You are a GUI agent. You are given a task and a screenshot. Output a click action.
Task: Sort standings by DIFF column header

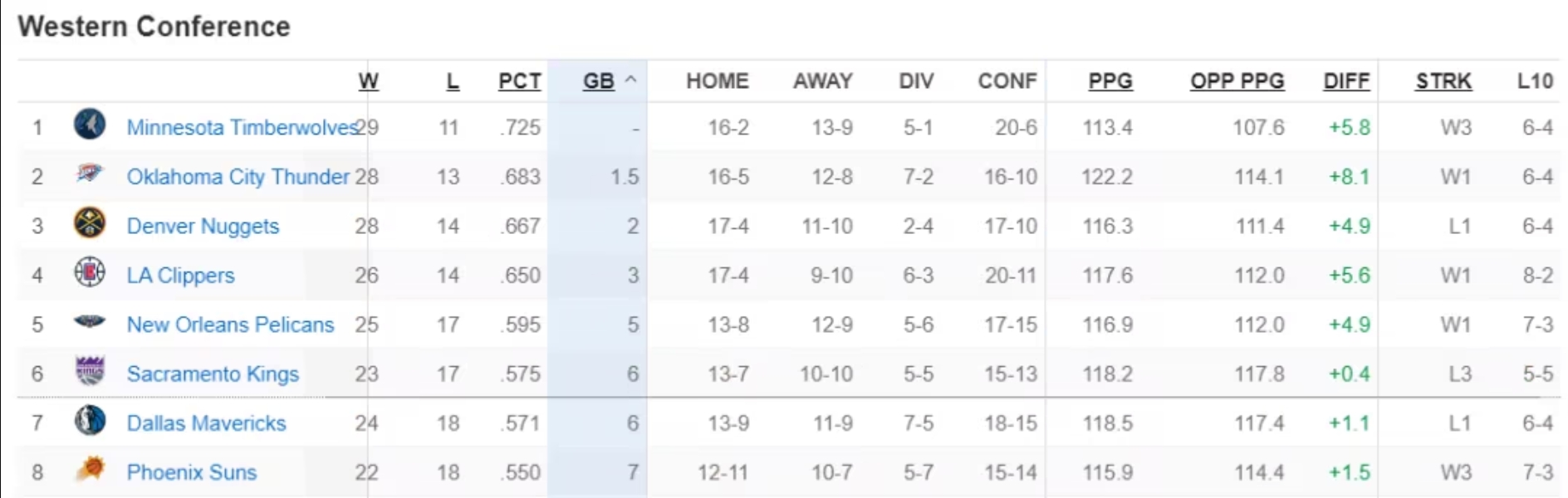(x=1346, y=81)
